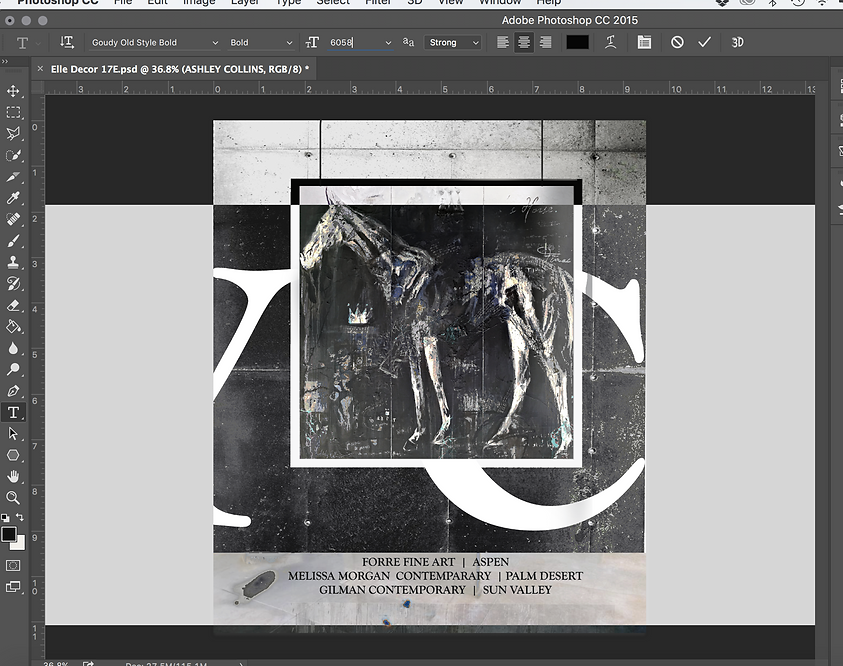
Task: Choose the Eraser tool
Action: [14, 306]
